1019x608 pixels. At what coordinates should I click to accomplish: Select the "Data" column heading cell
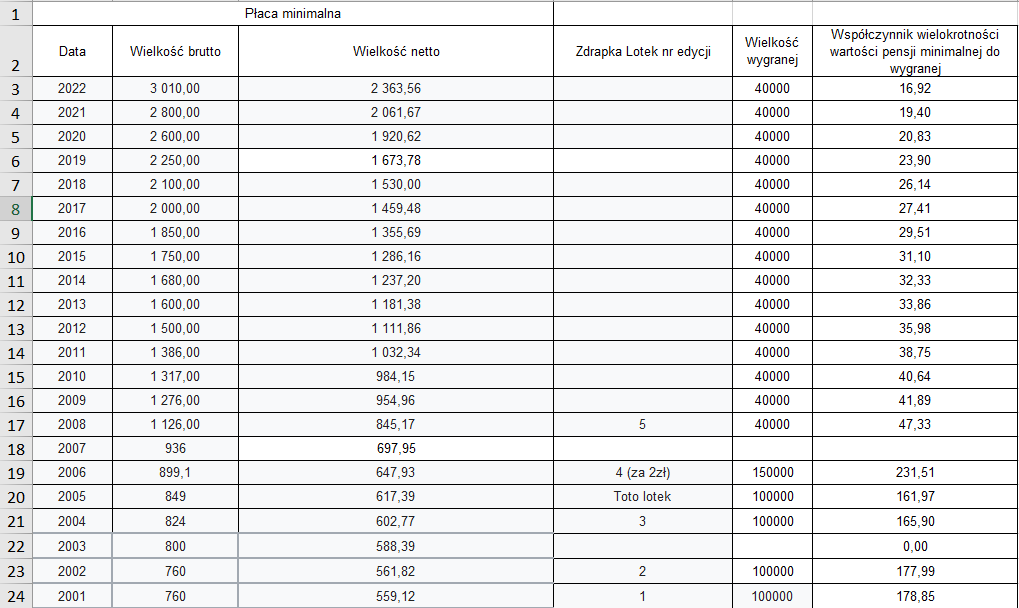tap(72, 52)
